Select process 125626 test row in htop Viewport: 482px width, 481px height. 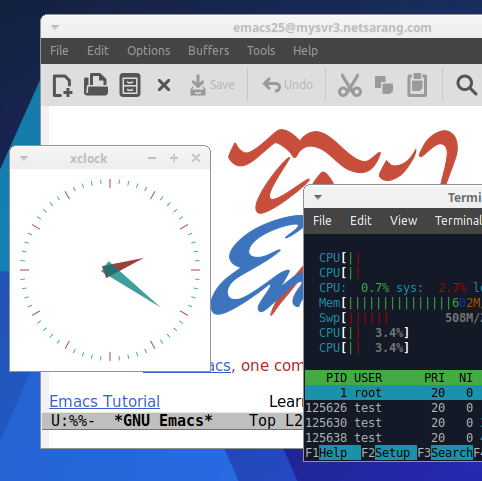click(x=393, y=408)
